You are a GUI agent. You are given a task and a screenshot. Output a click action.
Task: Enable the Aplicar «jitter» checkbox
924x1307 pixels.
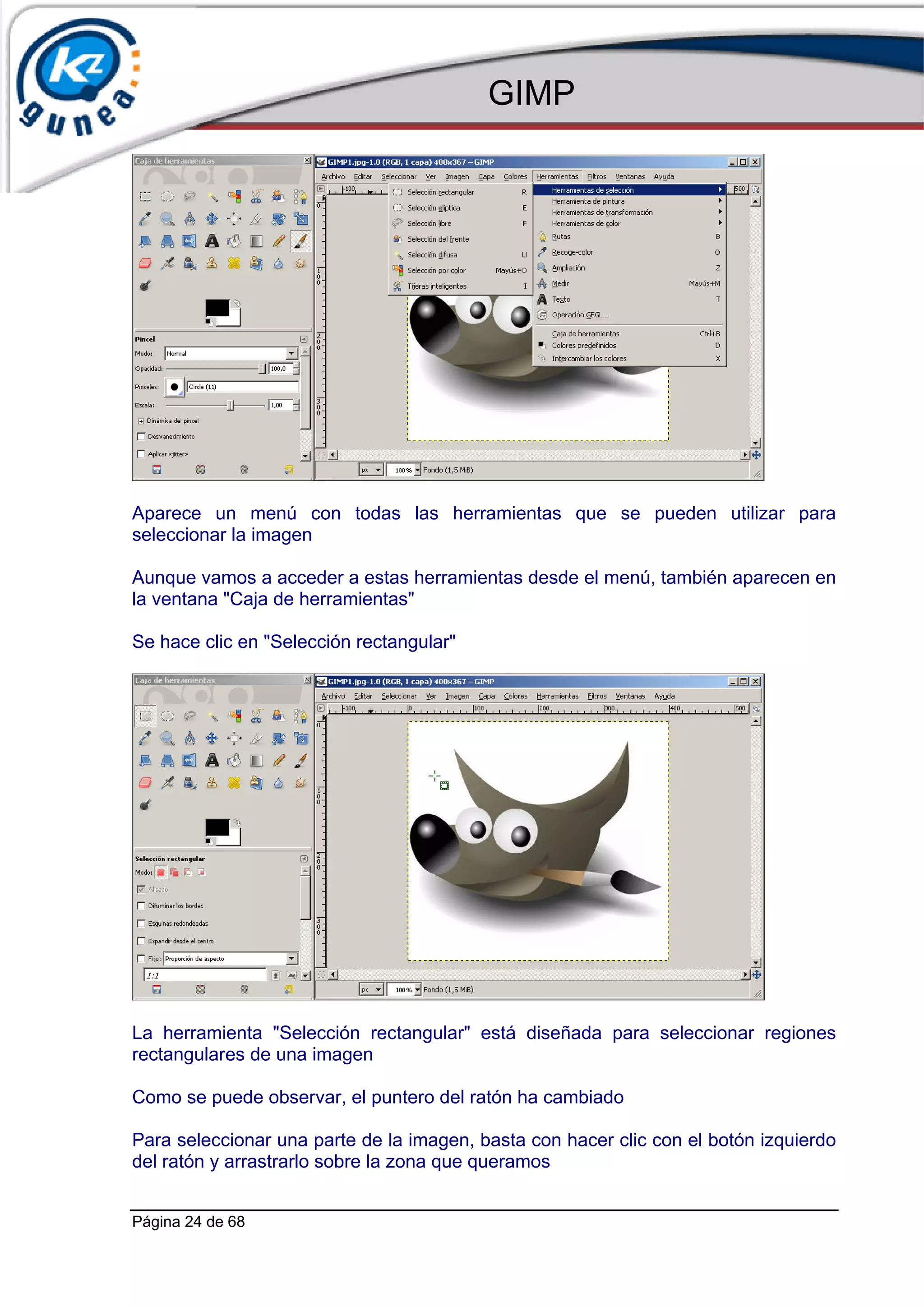pyautogui.click(x=141, y=454)
